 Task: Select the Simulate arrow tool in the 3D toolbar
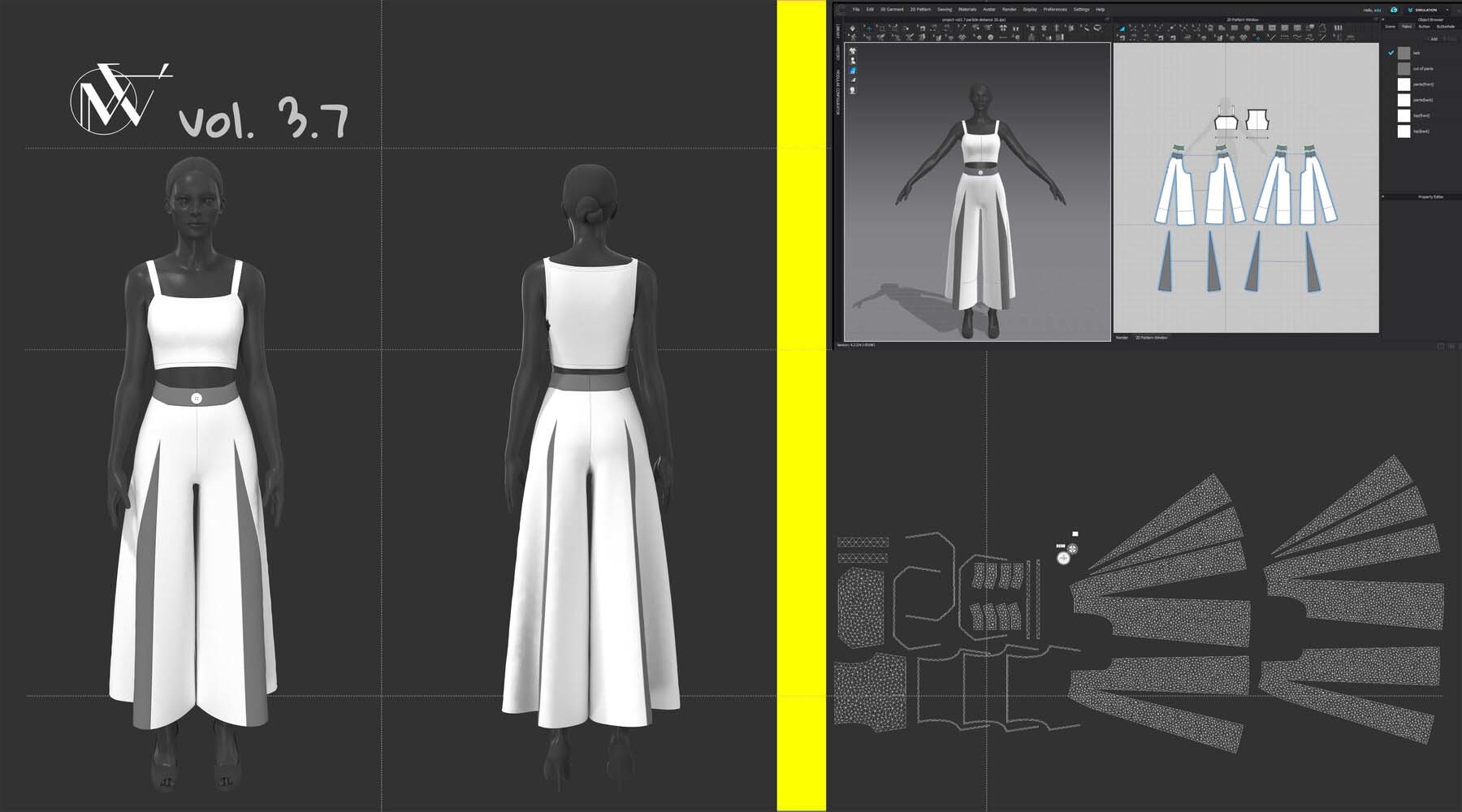852,28
